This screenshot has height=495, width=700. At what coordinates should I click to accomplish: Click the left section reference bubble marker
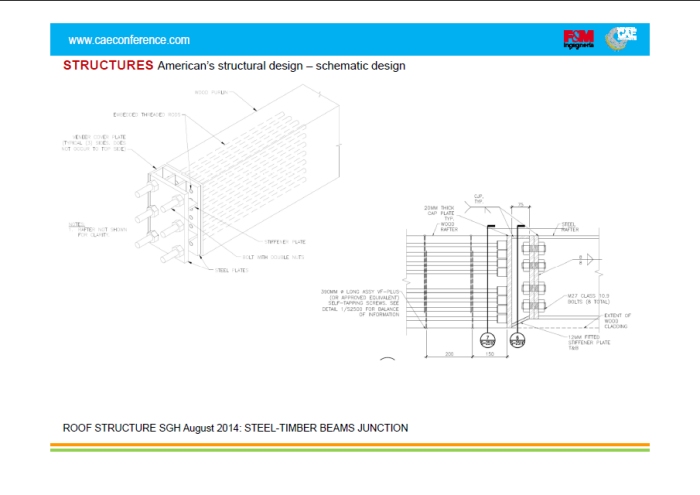(486, 339)
